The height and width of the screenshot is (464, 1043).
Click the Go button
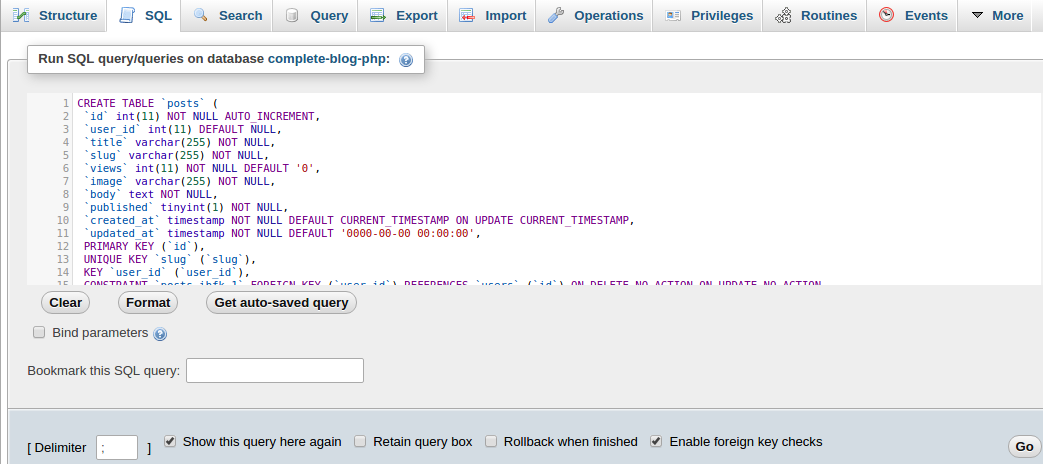[1024, 446]
